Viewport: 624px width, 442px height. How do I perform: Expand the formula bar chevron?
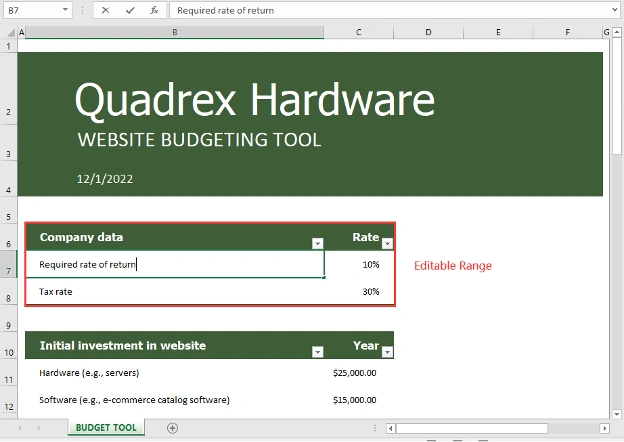[615, 10]
